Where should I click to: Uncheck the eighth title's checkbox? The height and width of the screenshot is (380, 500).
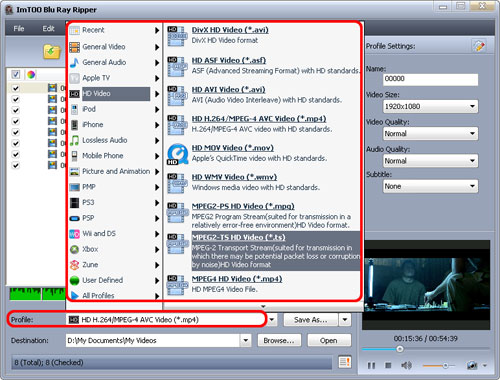15,165
